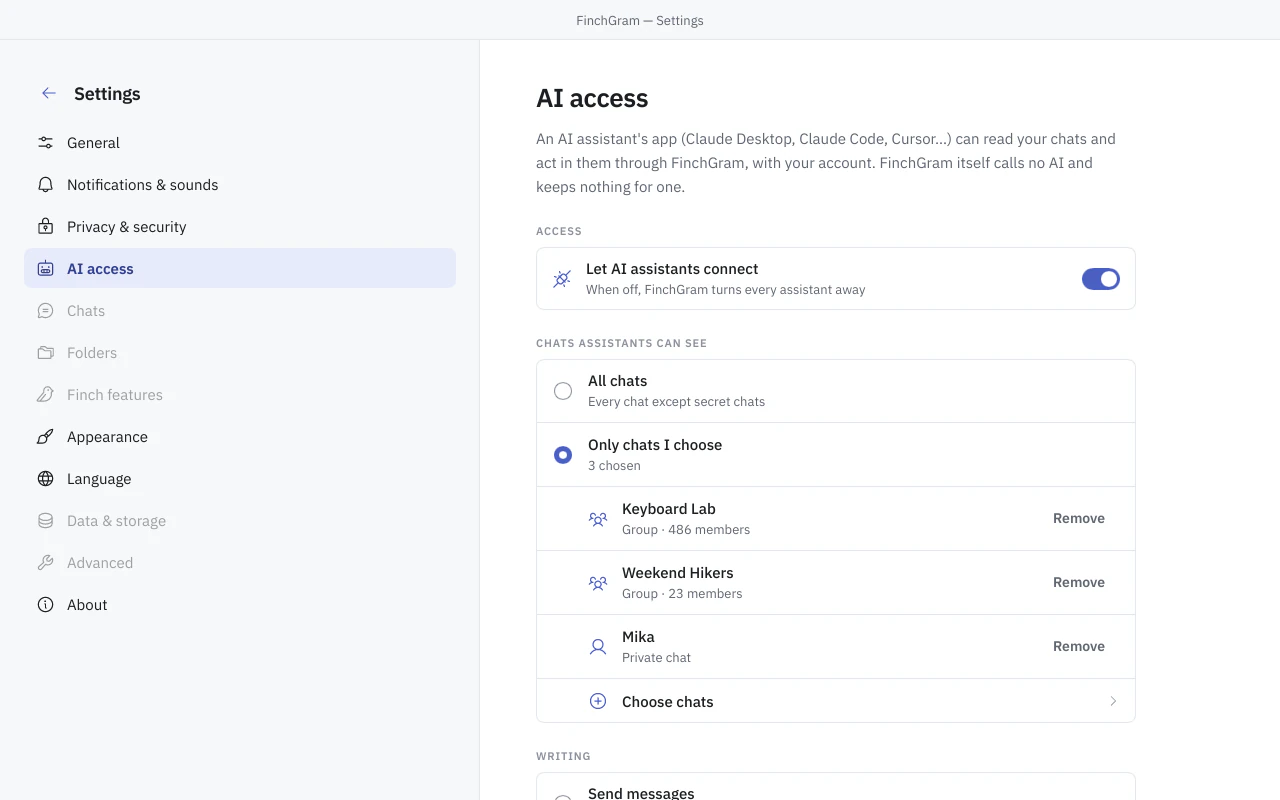Select the All chats radio button
Image resolution: width=1280 pixels, height=800 pixels.
point(563,391)
